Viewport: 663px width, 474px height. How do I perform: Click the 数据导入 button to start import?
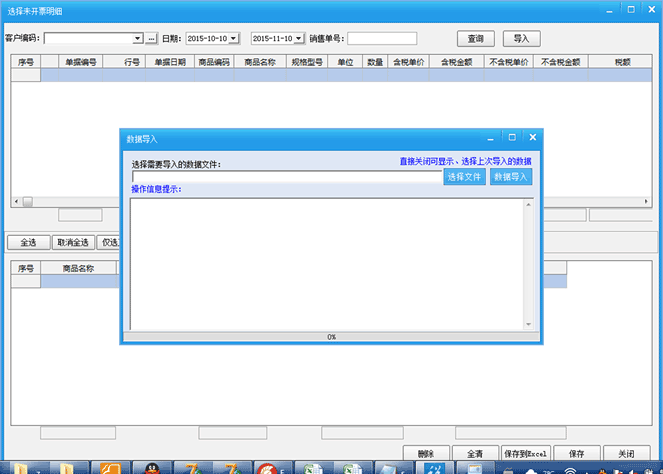click(510, 176)
